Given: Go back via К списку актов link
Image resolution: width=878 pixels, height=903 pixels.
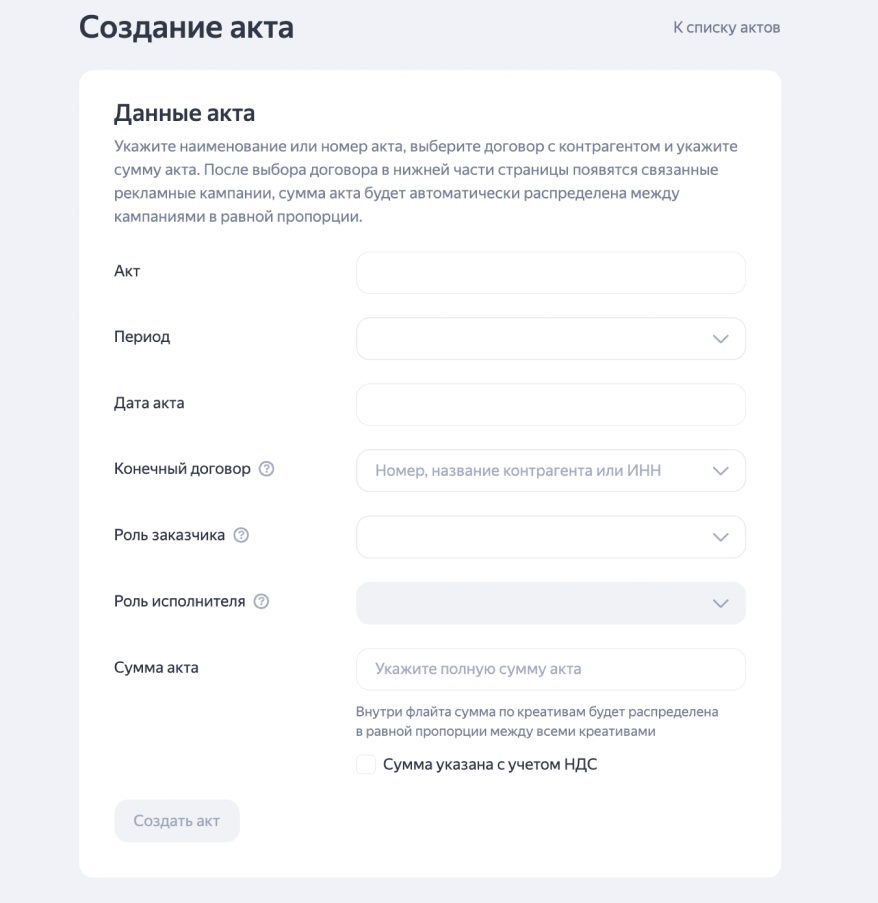Looking at the screenshot, I should [726, 28].
